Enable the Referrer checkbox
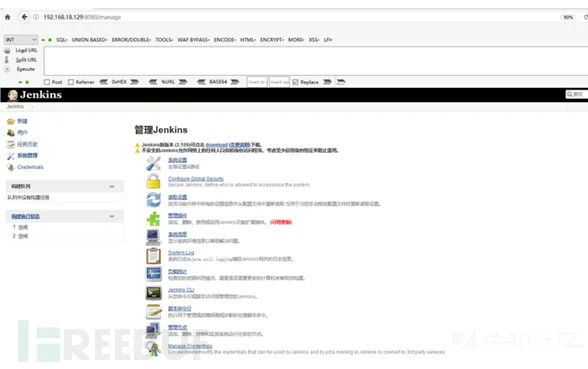Image resolution: width=588 pixels, height=369 pixels. click(71, 82)
